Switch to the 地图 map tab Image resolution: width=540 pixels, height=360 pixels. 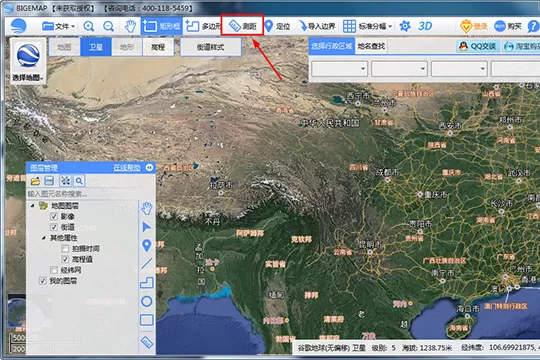click(x=64, y=47)
